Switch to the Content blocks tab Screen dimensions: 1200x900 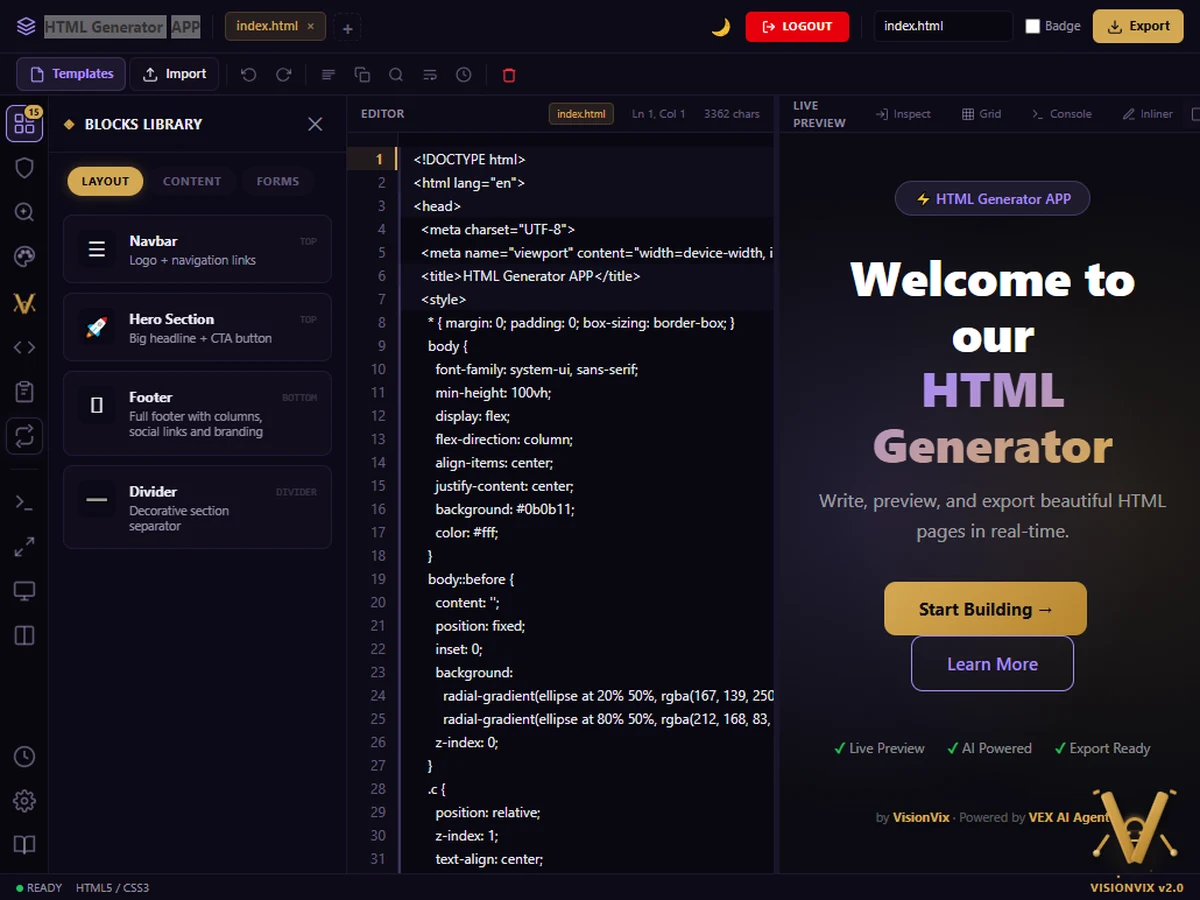tap(192, 181)
